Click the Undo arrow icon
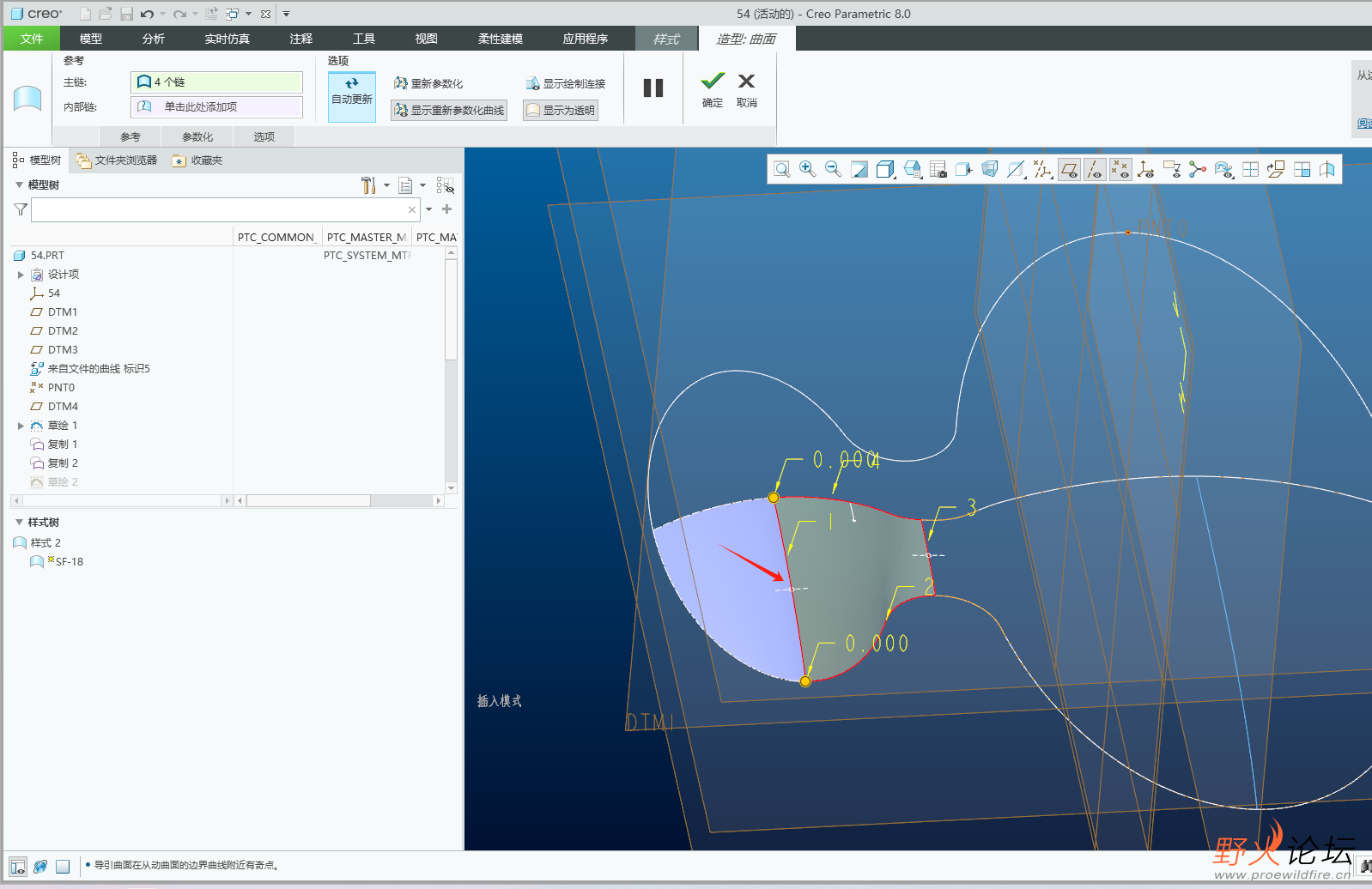The width and height of the screenshot is (1372, 889). point(147,14)
